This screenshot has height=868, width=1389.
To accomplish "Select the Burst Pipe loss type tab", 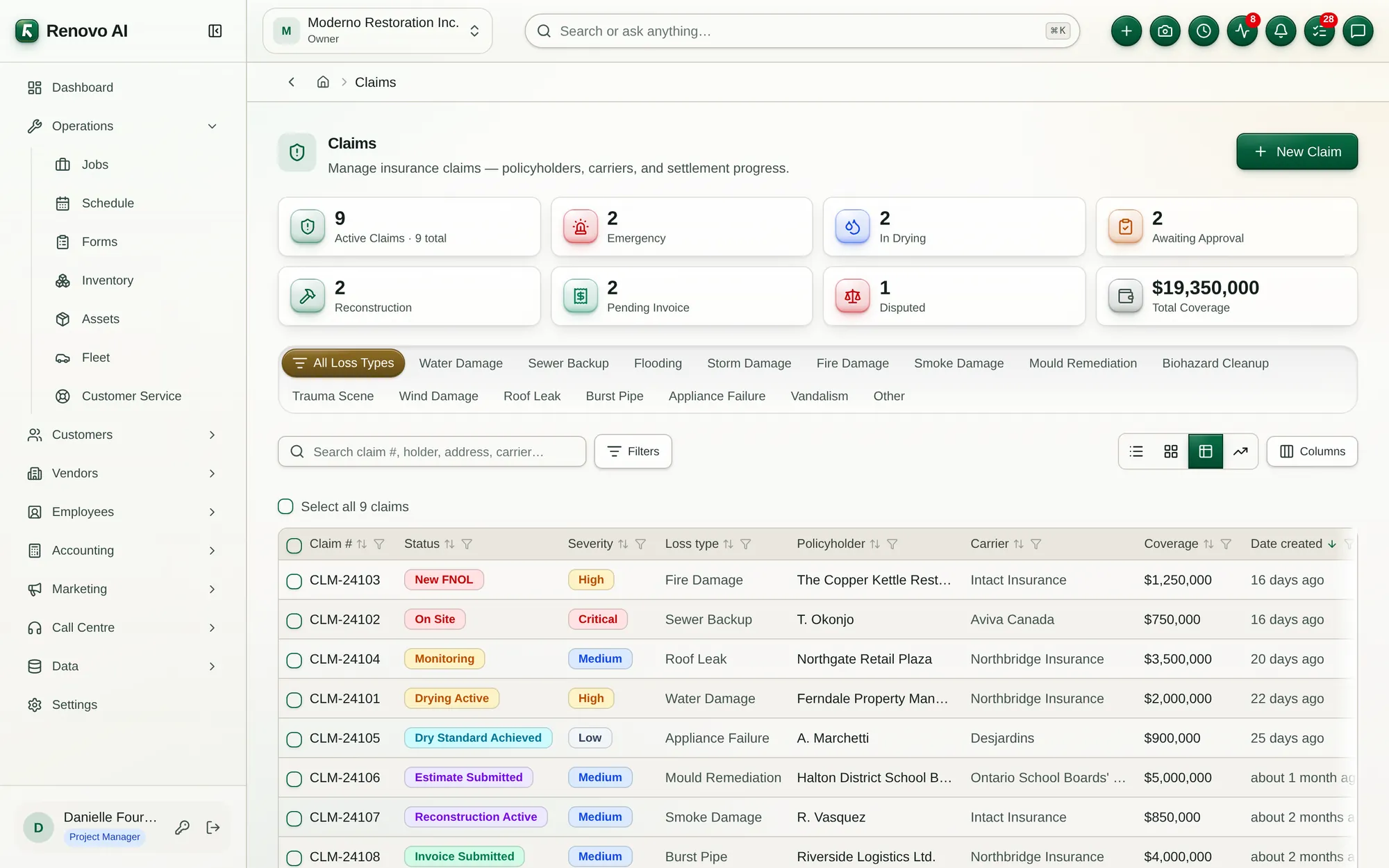I will coord(615,396).
